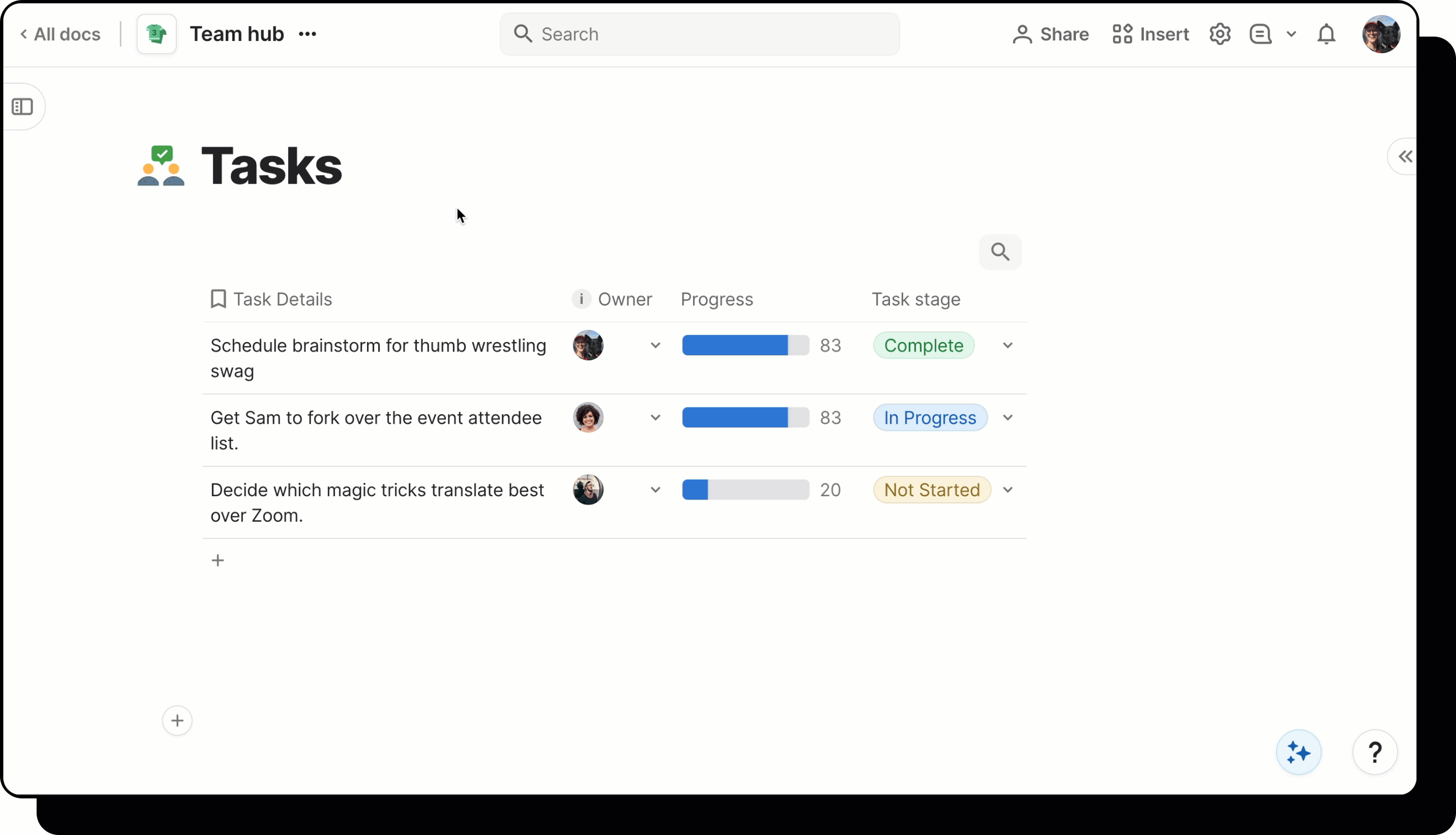Open the settings gear icon
This screenshot has width=1456, height=835.
click(1220, 34)
